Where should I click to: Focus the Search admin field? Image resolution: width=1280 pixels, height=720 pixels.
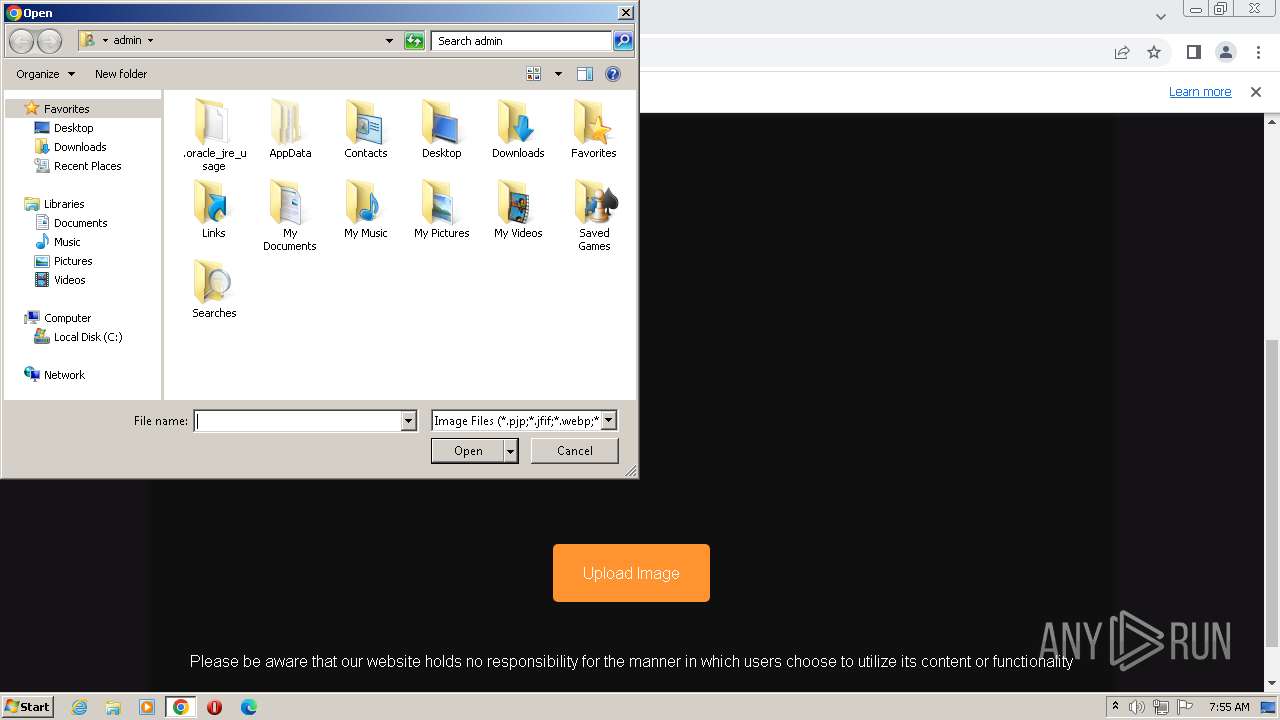click(522, 41)
